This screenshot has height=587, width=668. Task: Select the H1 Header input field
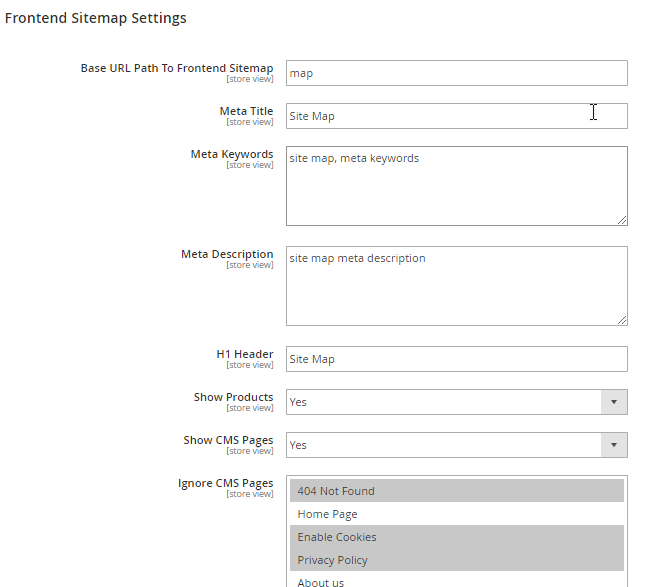point(456,359)
